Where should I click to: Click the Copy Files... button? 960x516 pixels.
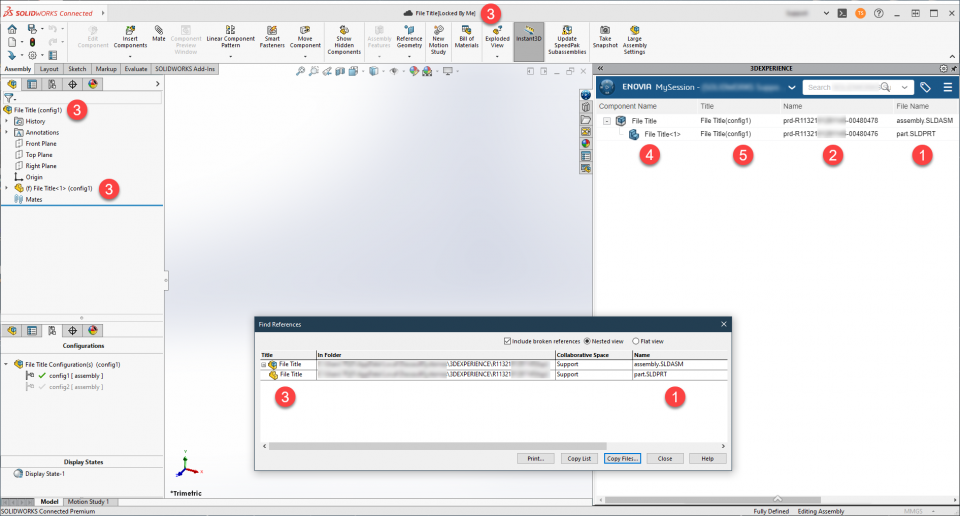tap(622, 458)
